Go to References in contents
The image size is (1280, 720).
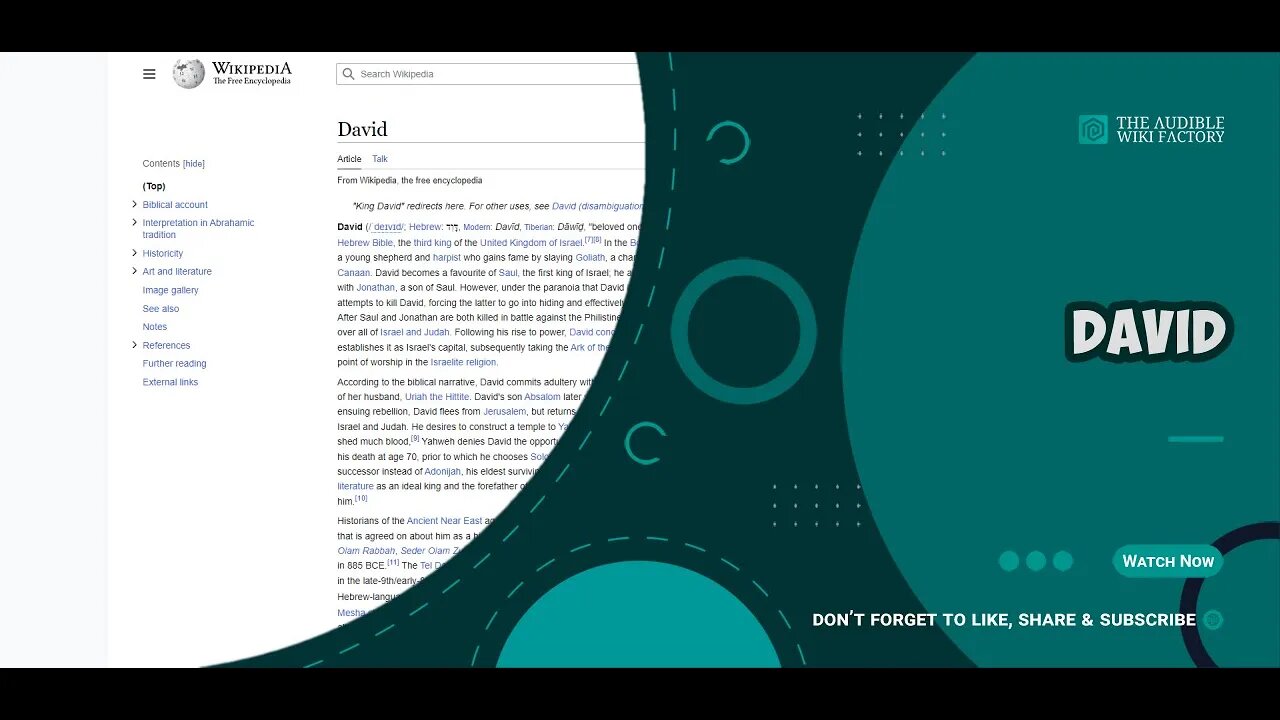click(166, 346)
